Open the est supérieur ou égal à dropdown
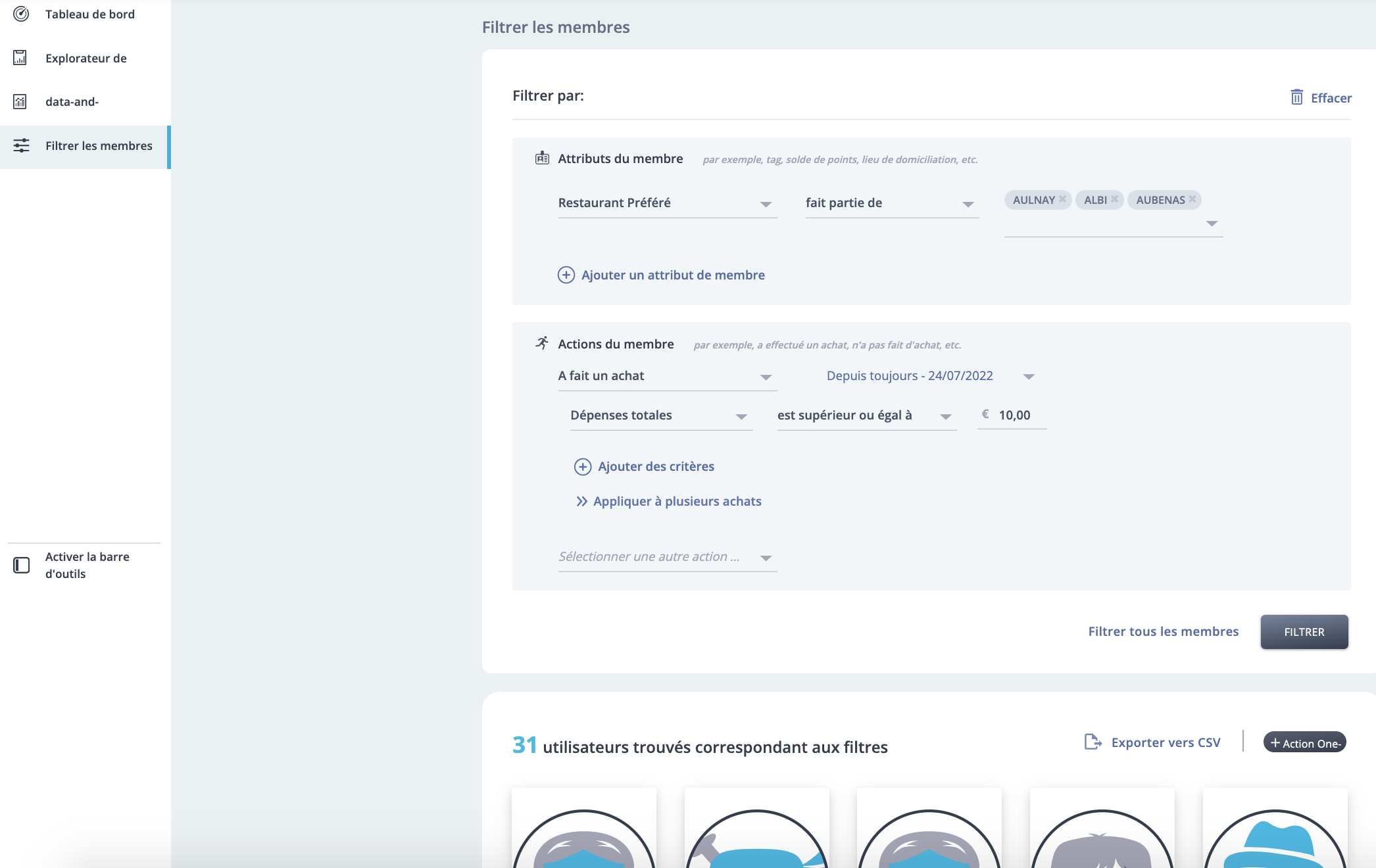The width and height of the screenshot is (1376, 868). coord(866,416)
